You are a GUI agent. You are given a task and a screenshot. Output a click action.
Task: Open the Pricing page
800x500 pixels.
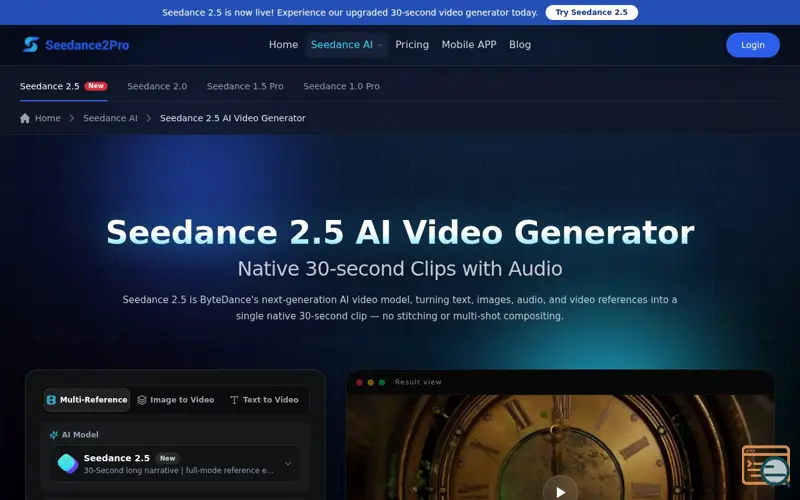click(412, 45)
